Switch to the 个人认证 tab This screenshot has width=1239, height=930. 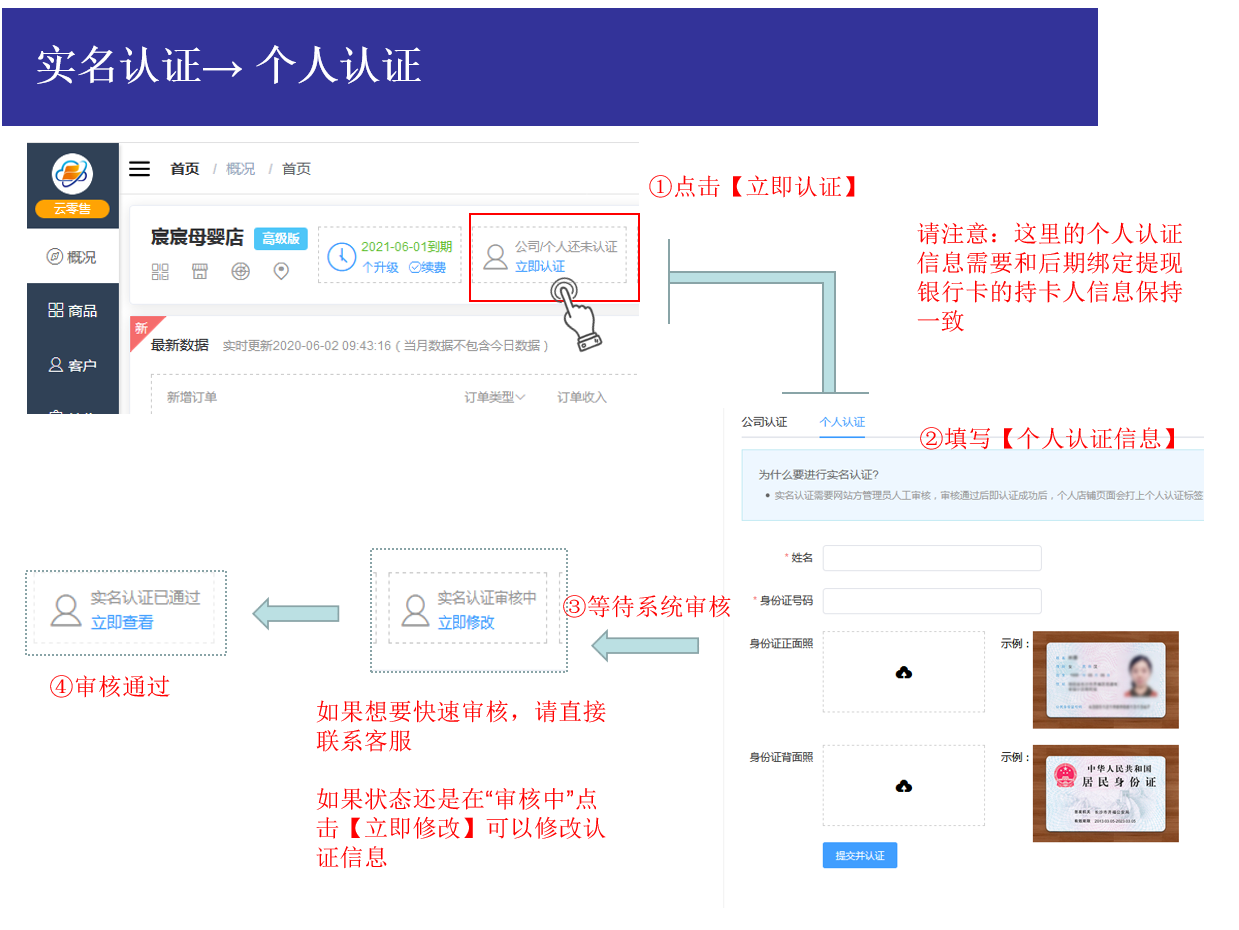tap(842, 422)
